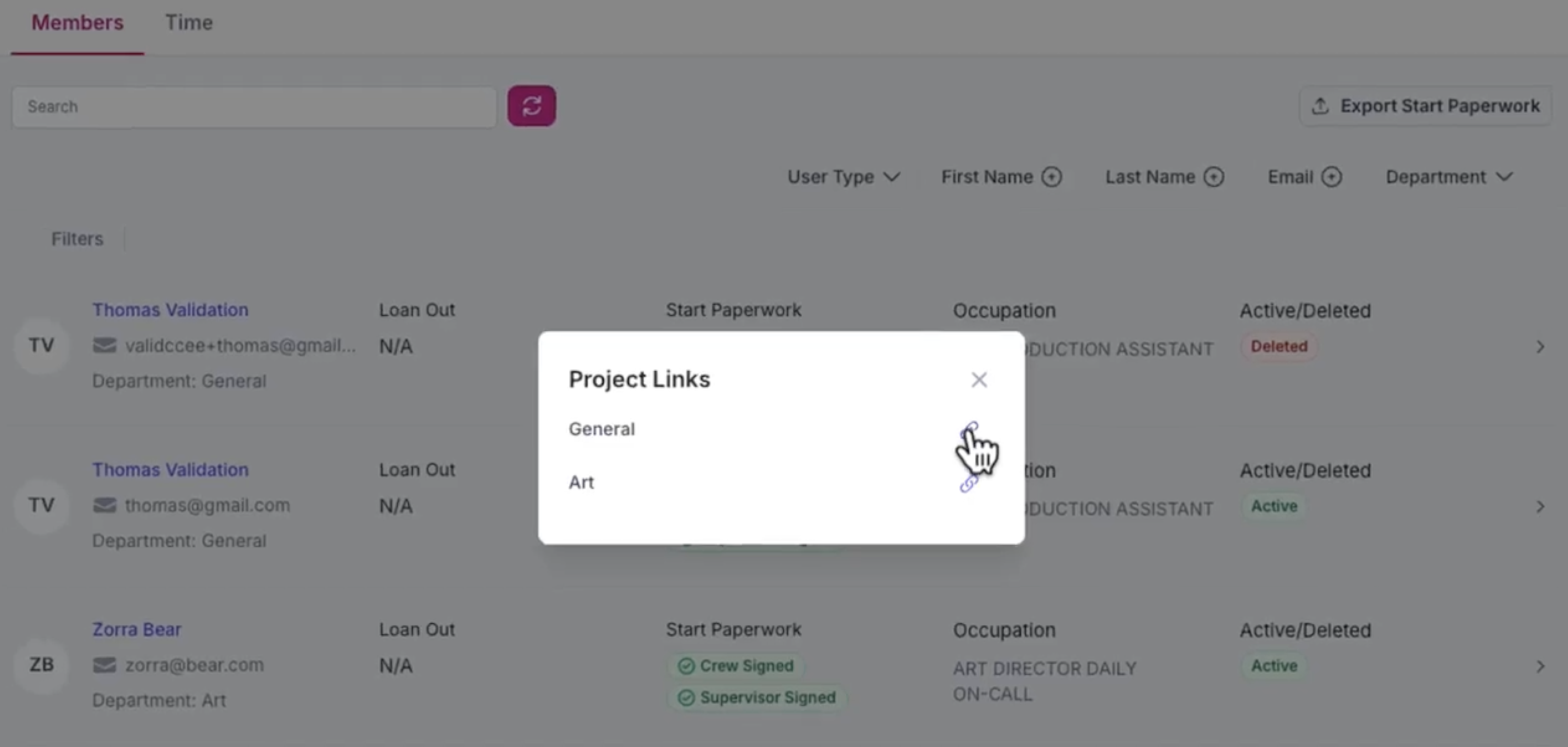Click the Project Links dialog title
The height and width of the screenshot is (747, 1568).
pyautogui.click(x=639, y=379)
